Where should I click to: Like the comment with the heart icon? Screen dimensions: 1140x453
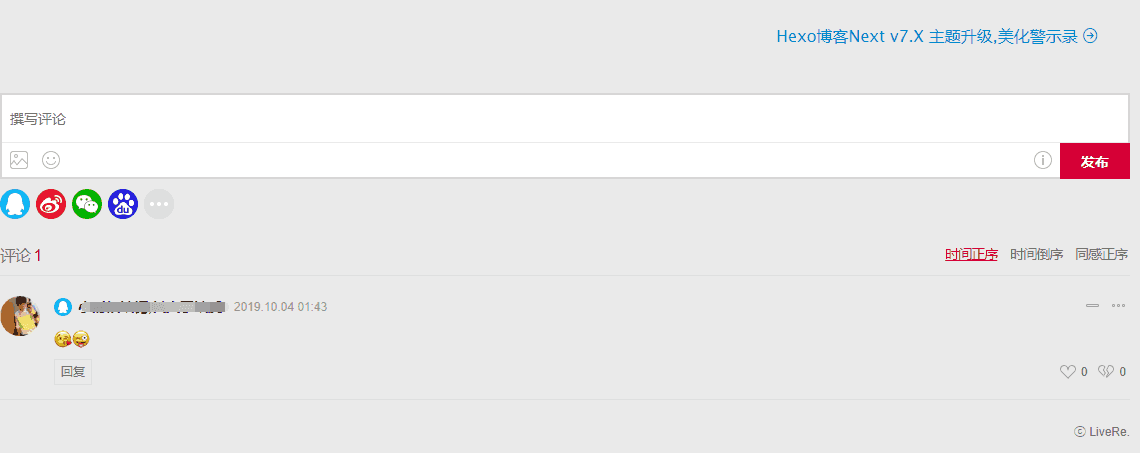pos(1067,372)
